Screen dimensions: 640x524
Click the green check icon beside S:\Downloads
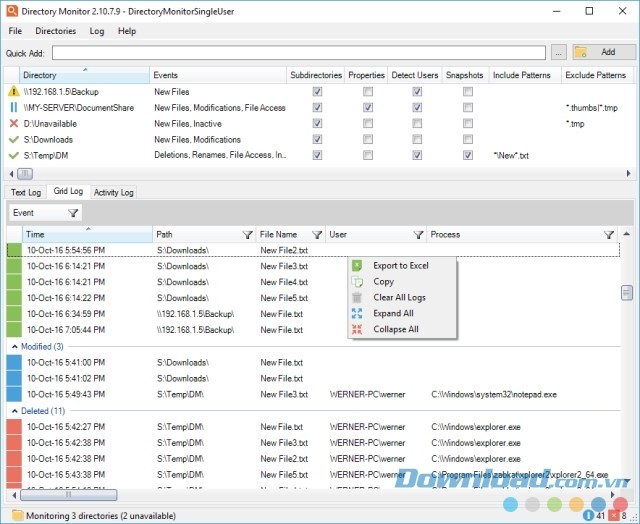pos(14,140)
